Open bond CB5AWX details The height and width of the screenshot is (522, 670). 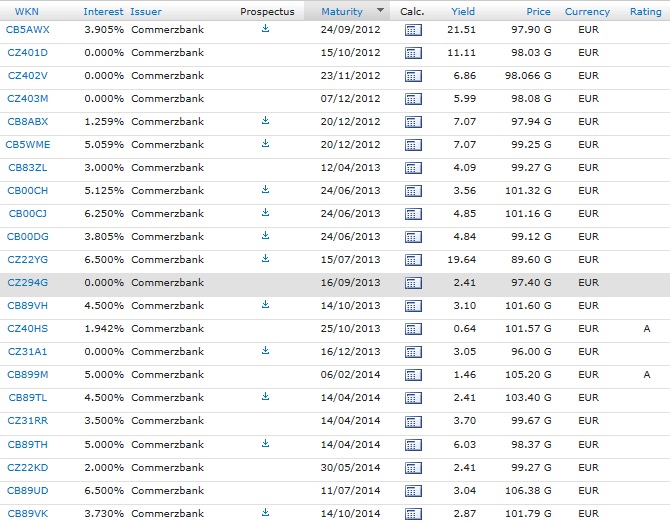[28, 29]
